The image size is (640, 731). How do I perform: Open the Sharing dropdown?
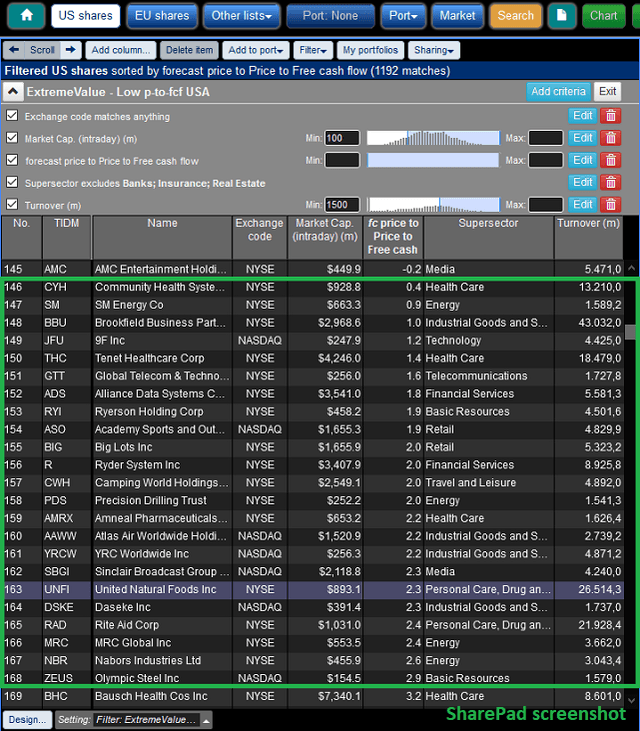point(434,50)
